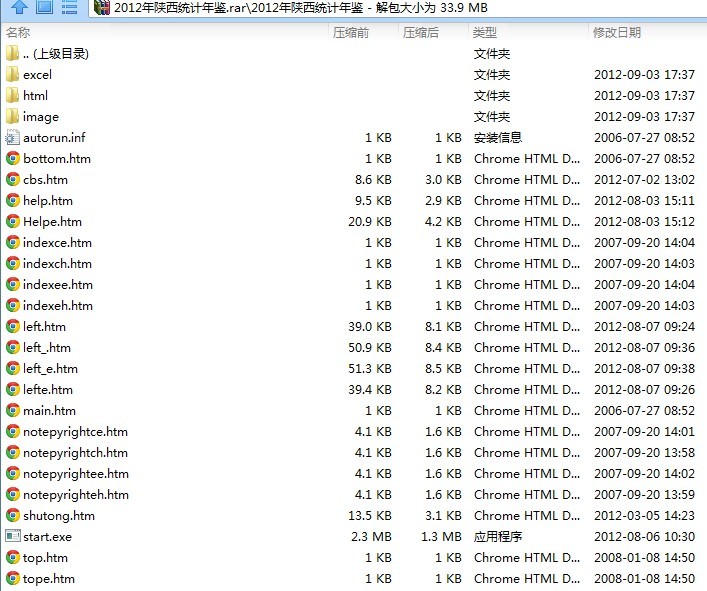Select the file name notepyrightce.htm
Image resolution: width=707 pixels, height=591 pixels.
click(75, 432)
